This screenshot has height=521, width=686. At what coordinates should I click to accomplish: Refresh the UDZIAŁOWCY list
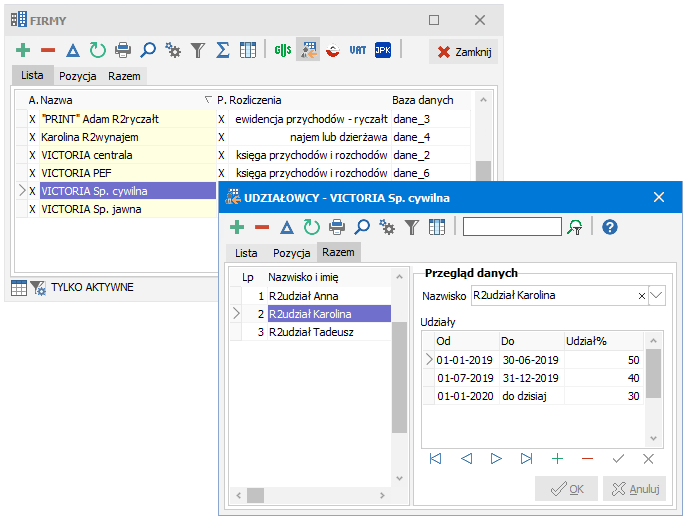point(312,227)
